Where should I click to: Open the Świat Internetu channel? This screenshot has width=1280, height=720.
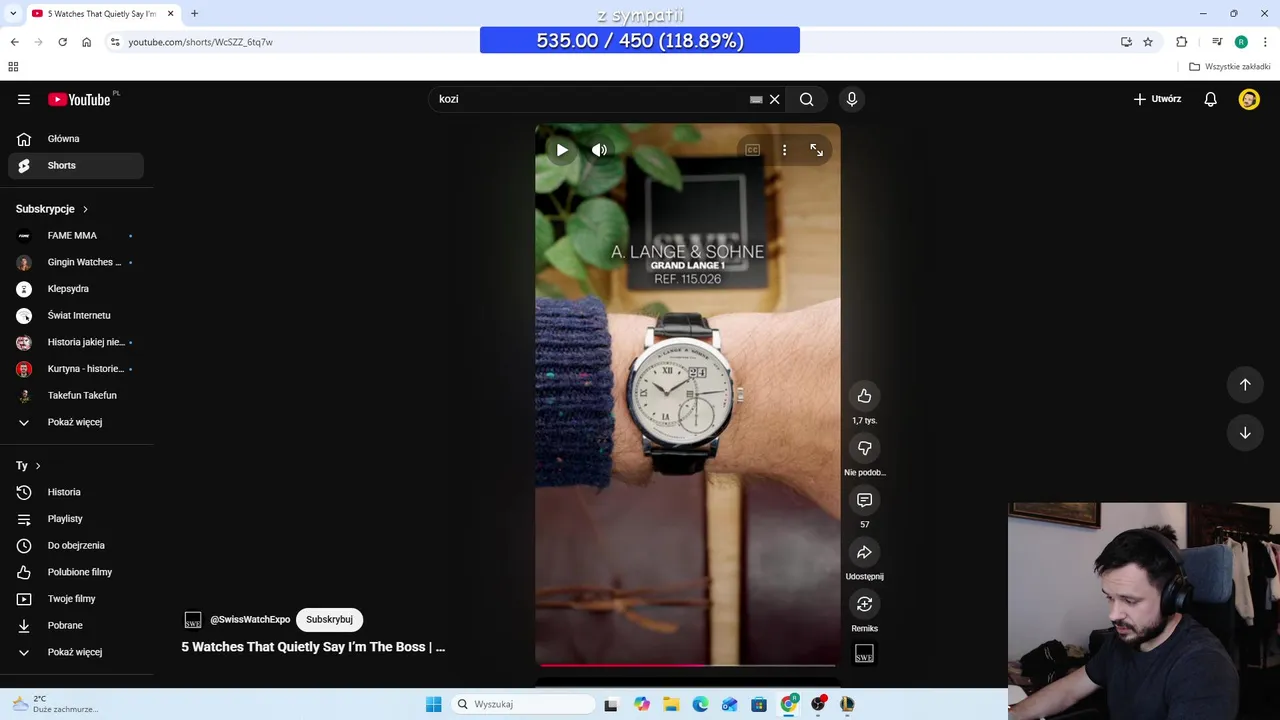click(76, 315)
